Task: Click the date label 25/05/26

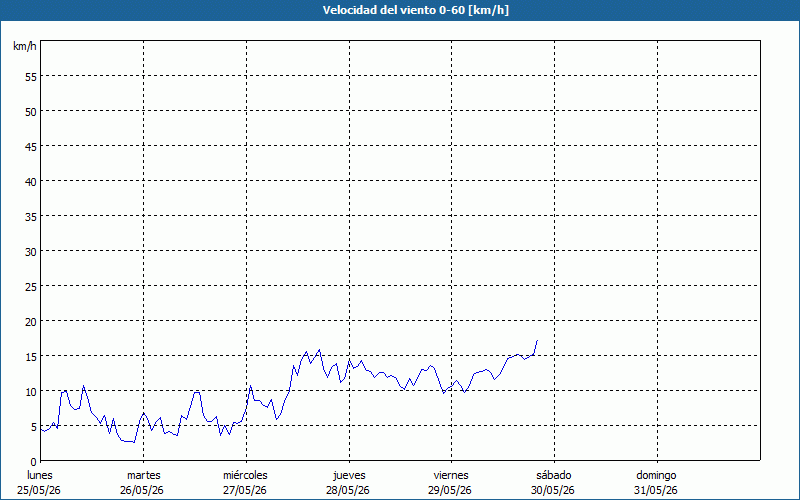Action: (x=39, y=490)
